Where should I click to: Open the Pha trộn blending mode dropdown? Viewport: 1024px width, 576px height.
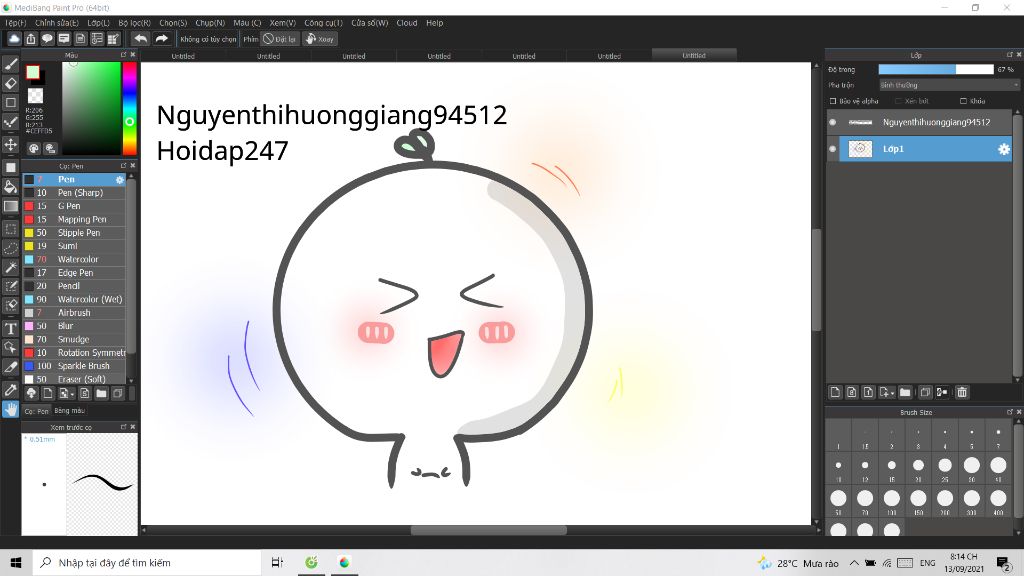(x=948, y=85)
